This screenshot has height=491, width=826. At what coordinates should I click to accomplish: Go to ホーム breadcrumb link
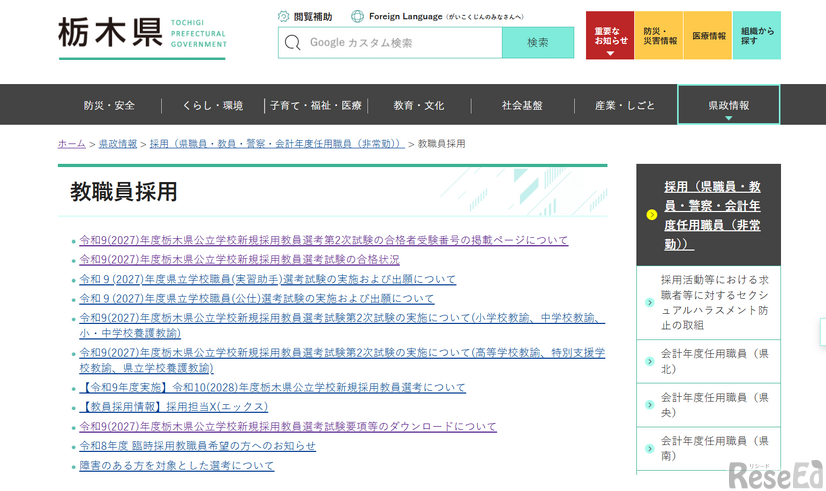tap(72, 143)
